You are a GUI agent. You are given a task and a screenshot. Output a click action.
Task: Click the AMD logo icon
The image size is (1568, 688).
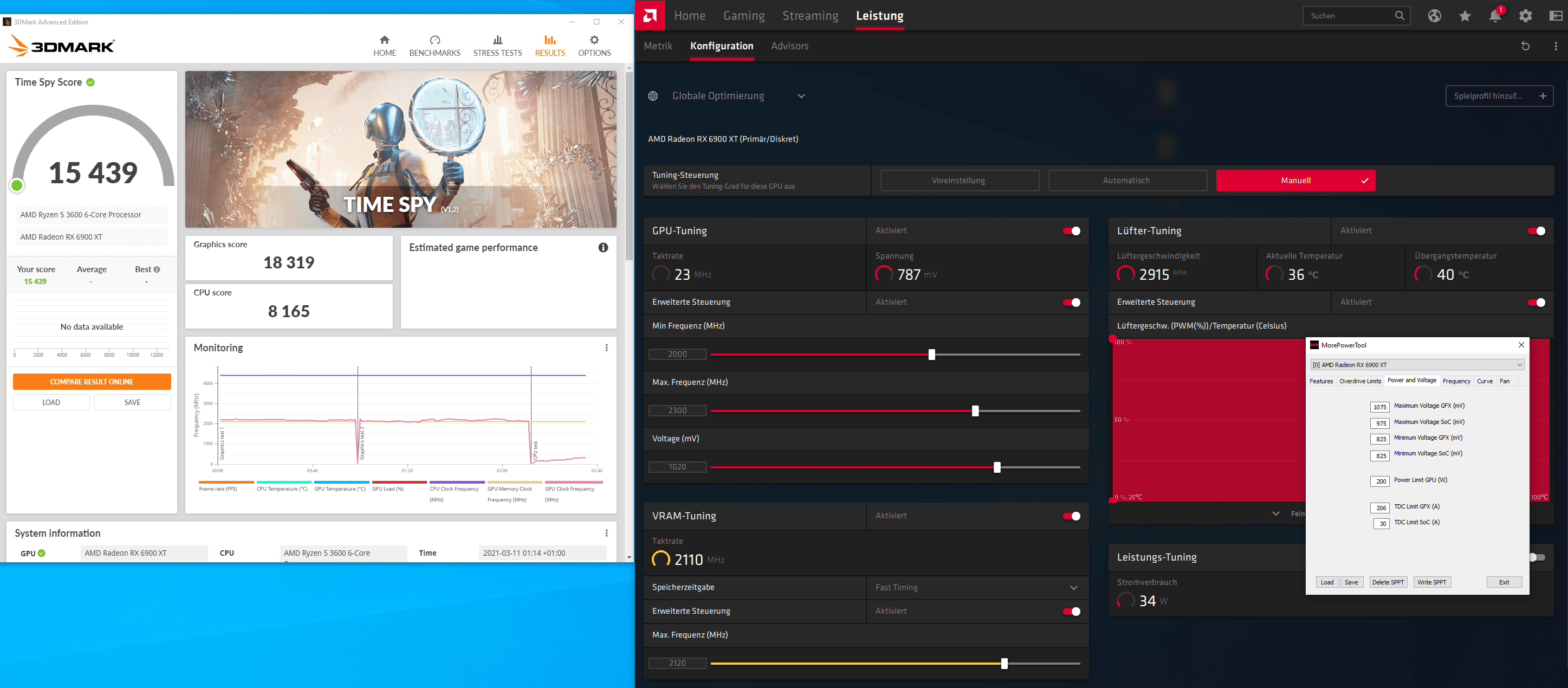click(650, 15)
